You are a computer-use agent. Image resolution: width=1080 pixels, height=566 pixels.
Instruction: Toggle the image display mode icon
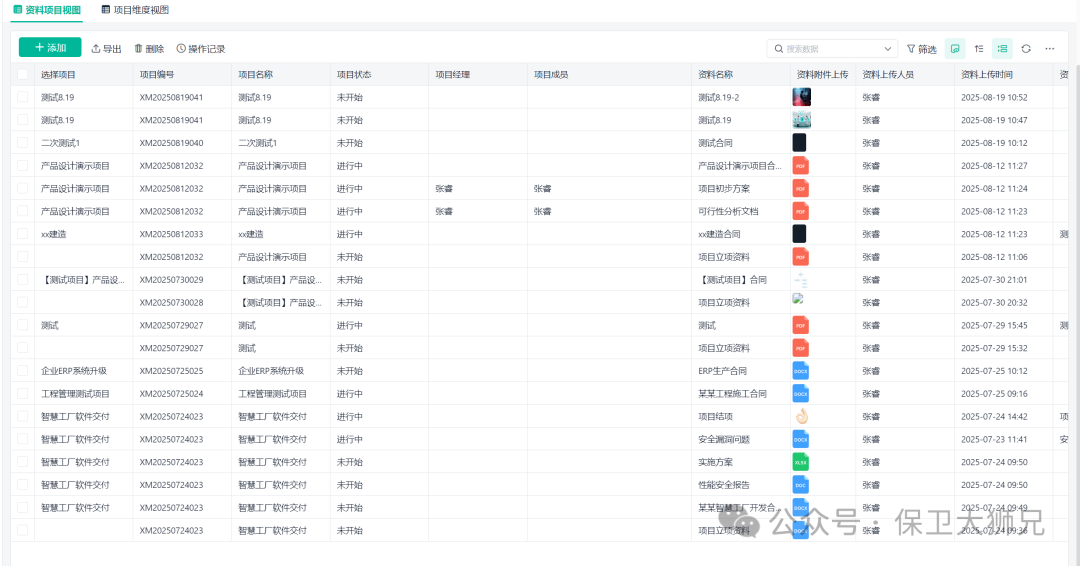click(x=955, y=48)
